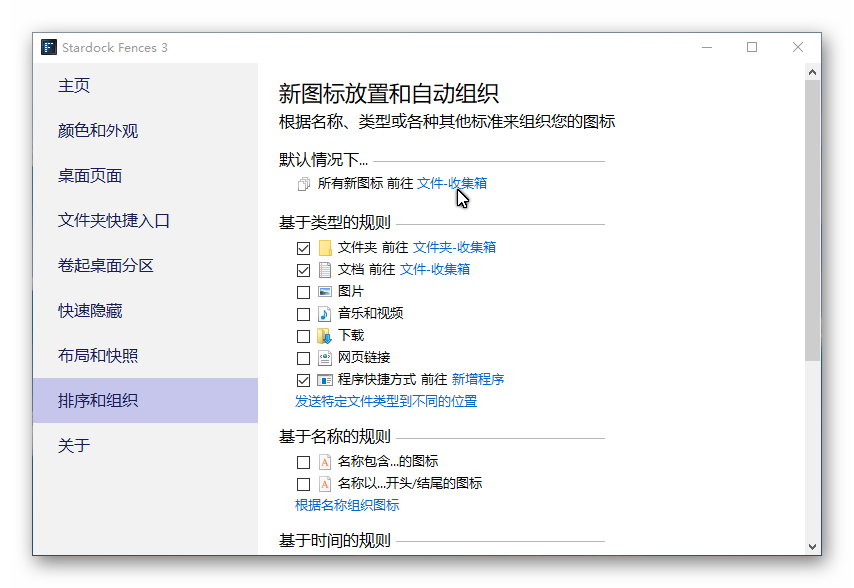Go to 颜色和外观 in sidebar
Image resolution: width=854 pixels, height=588 pixels.
pyautogui.click(x=145, y=131)
